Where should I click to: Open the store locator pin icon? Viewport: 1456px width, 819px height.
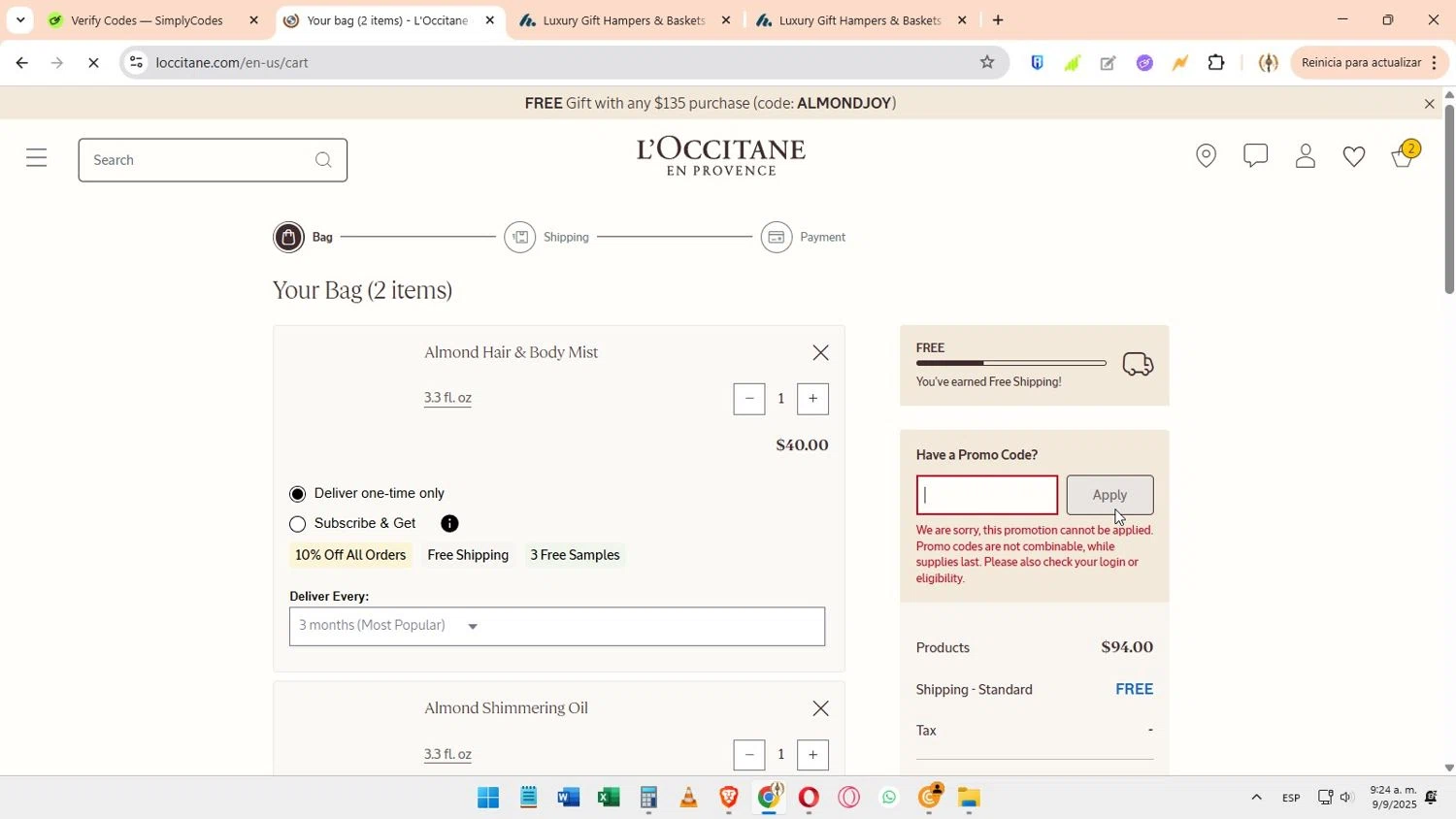[x=1206, y=156]
